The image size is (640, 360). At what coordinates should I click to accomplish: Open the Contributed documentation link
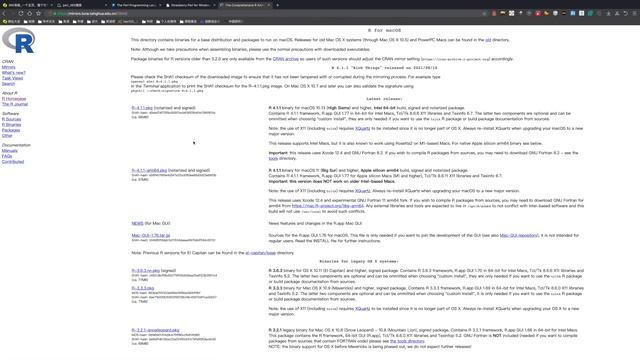[x=13, y=162]
